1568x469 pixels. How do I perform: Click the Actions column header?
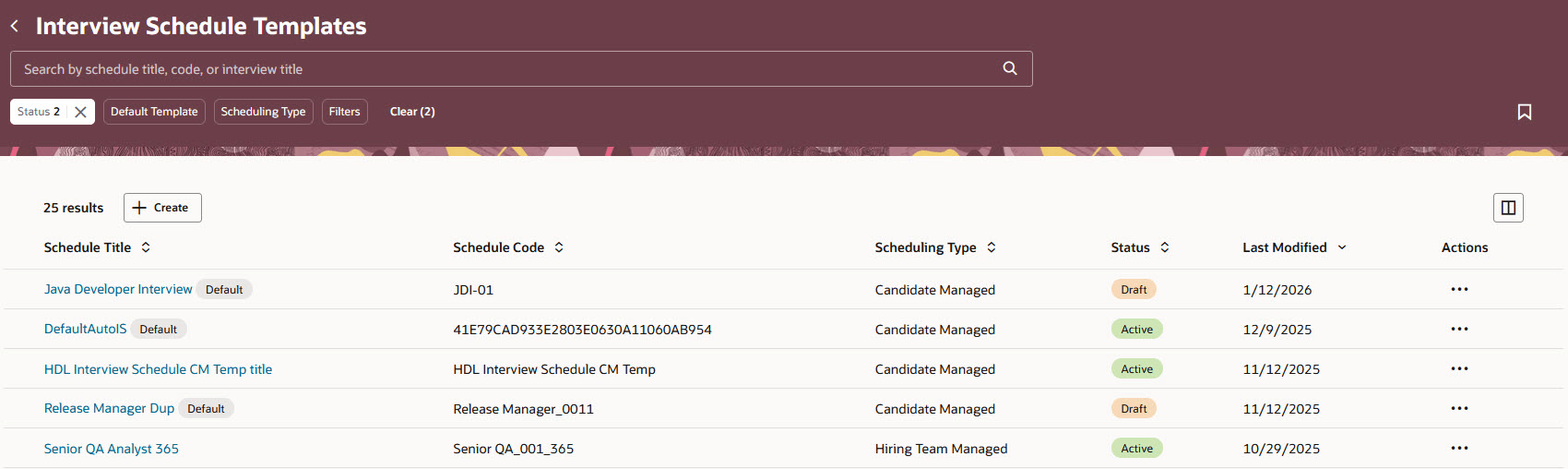pos(1465,247)
